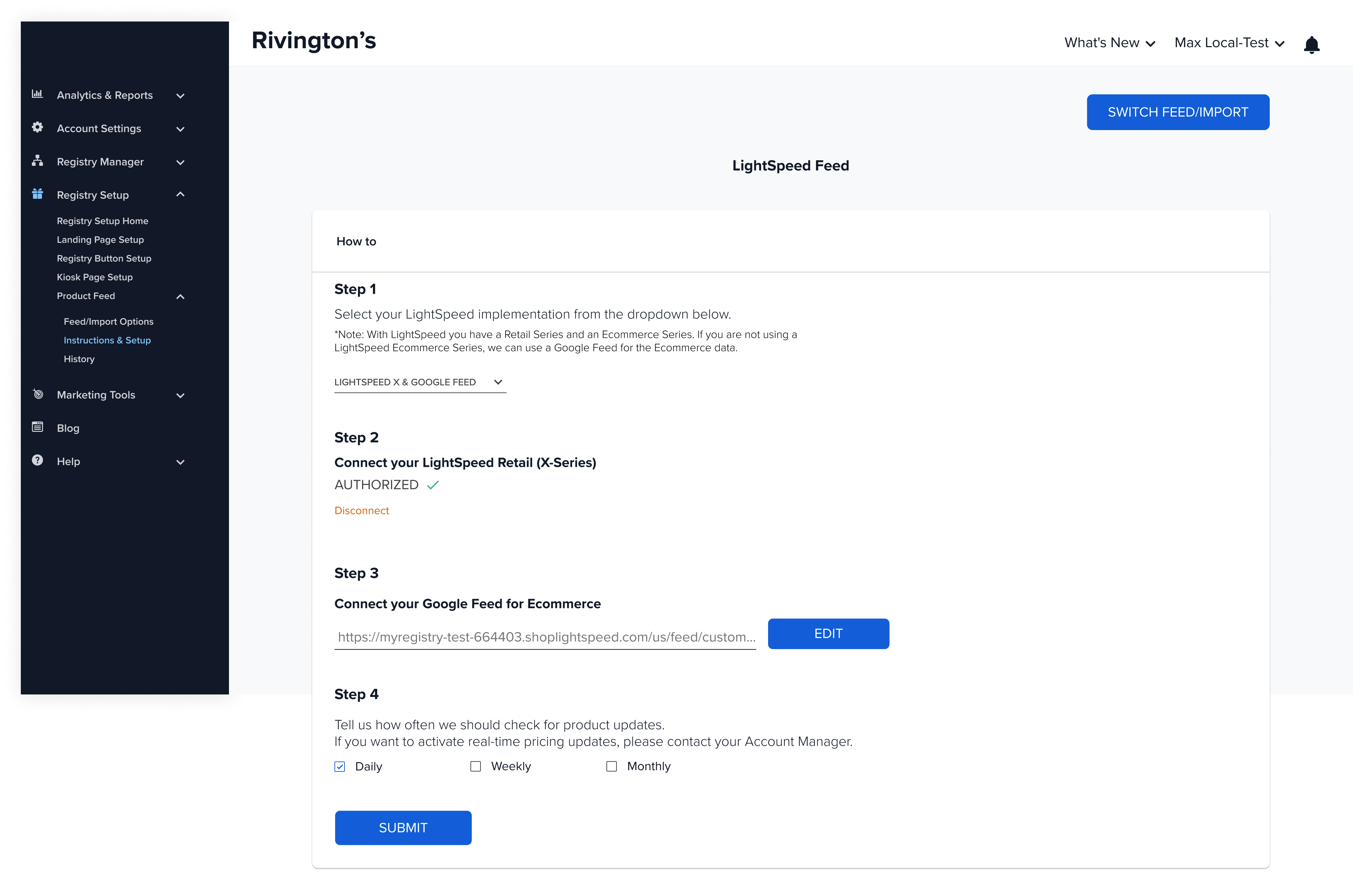Open Max Local-Test account menu
Viewport: 1353px width, 896px height.
tap(1229, 43)
